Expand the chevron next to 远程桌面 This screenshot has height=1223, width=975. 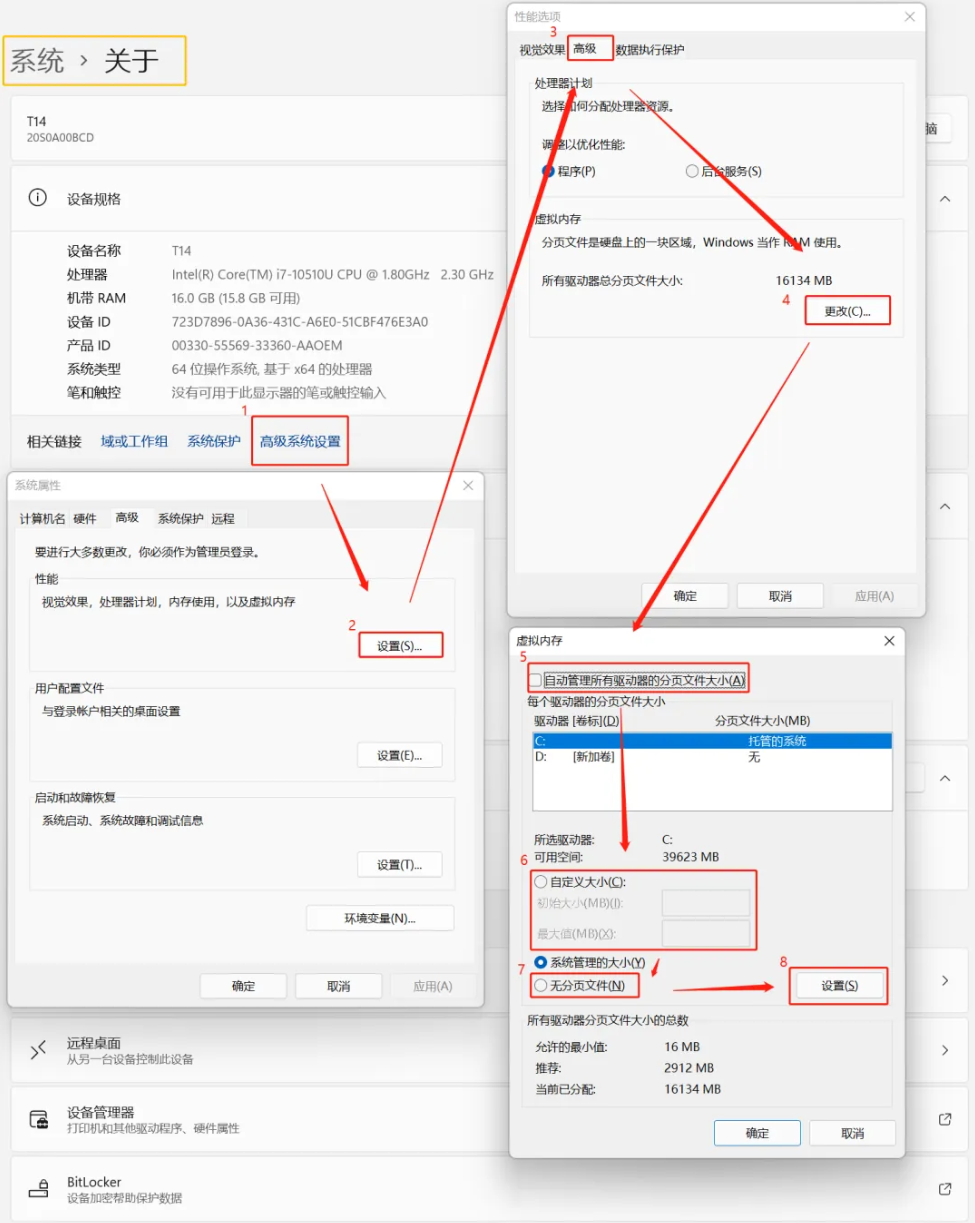point(944,1051)
